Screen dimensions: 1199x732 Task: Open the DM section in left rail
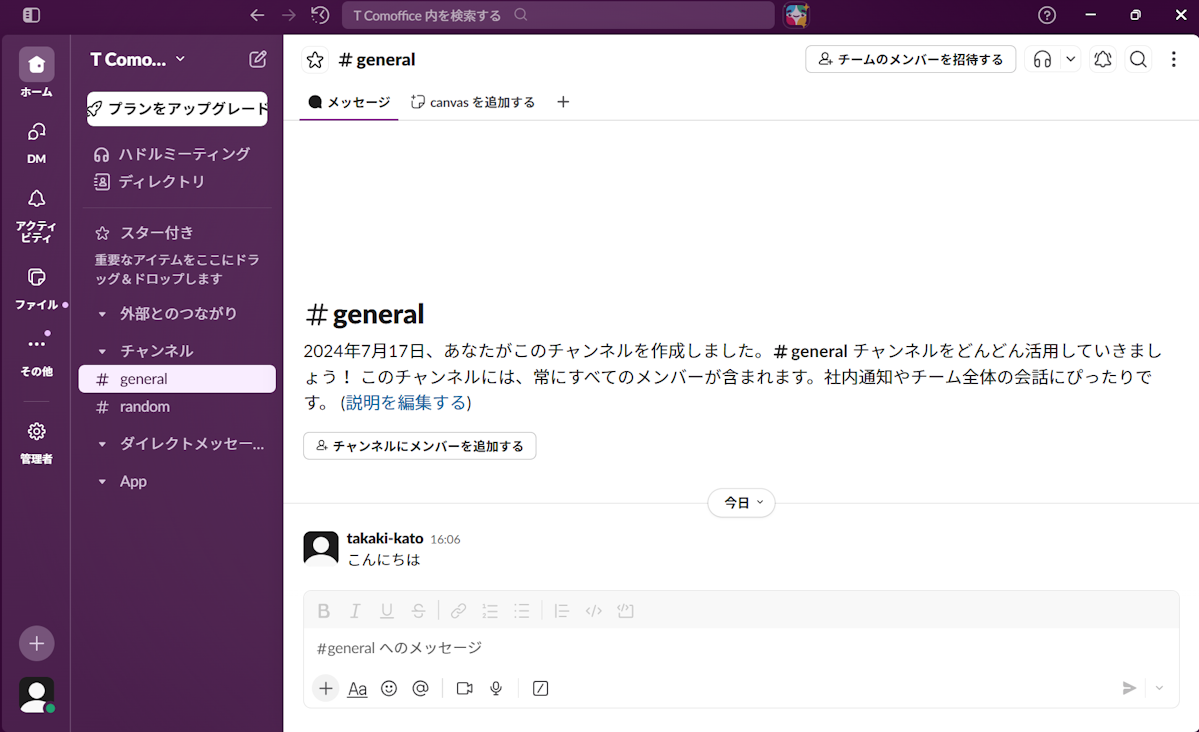(x=37, y=142)
